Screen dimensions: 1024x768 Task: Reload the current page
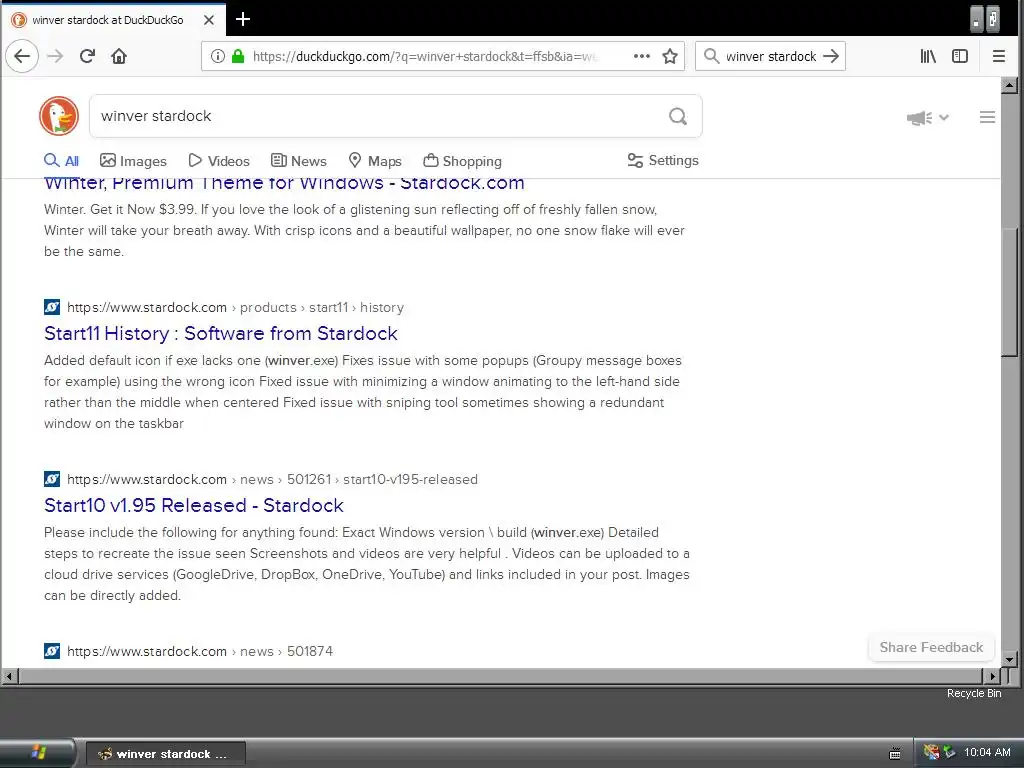click(88, 56)
